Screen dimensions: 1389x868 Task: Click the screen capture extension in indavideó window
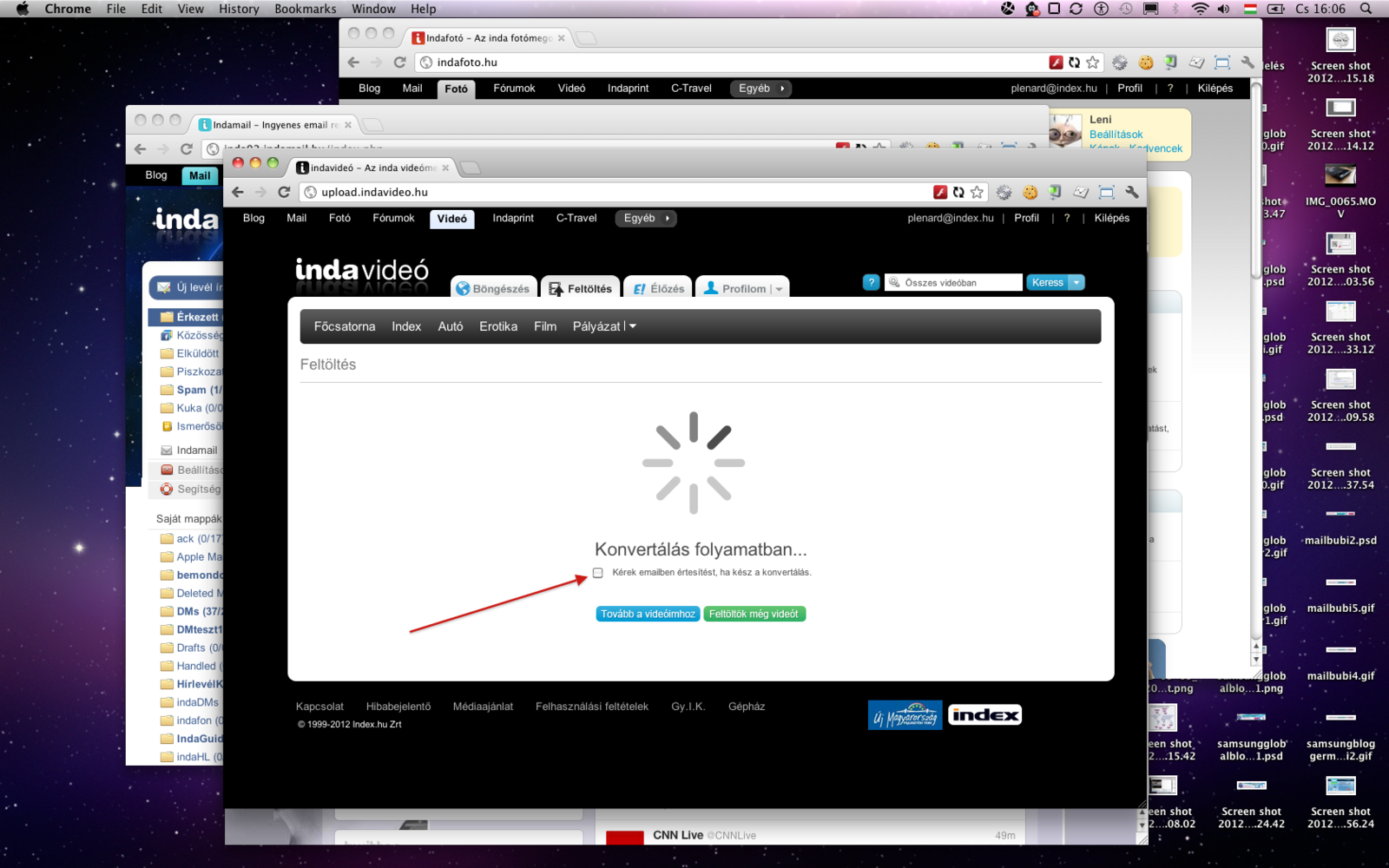1106,193
